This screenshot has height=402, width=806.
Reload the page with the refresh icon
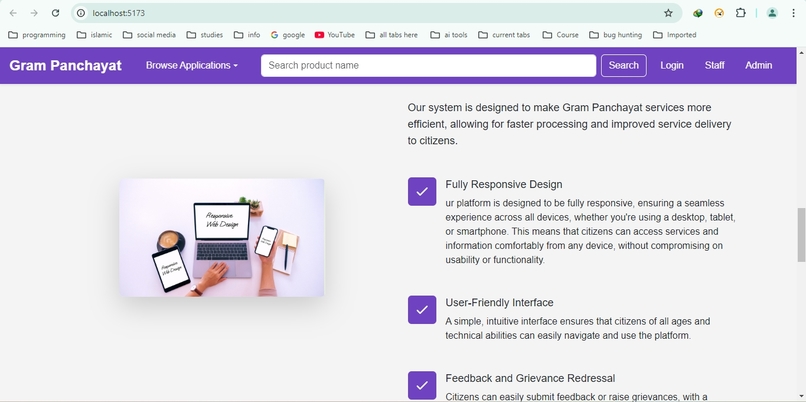pos(56,13)
